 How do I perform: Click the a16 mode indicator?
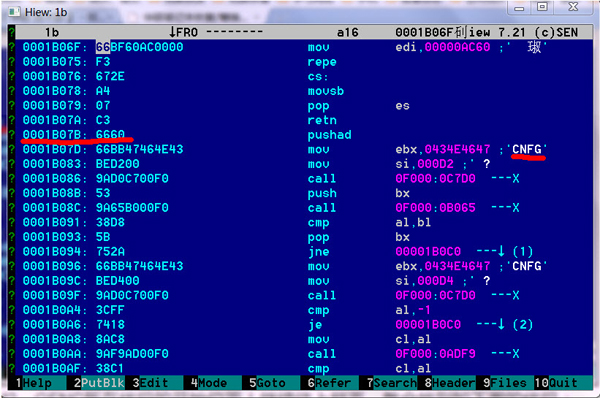(x=347, y=33)
